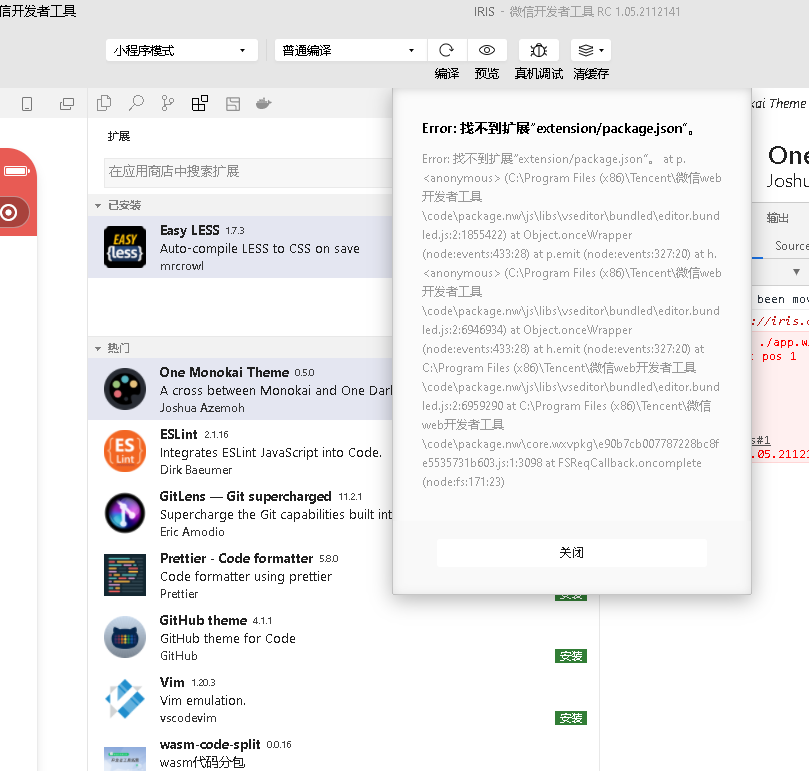
Task: Select the GitLens extension icon
Action: [125, 513]
